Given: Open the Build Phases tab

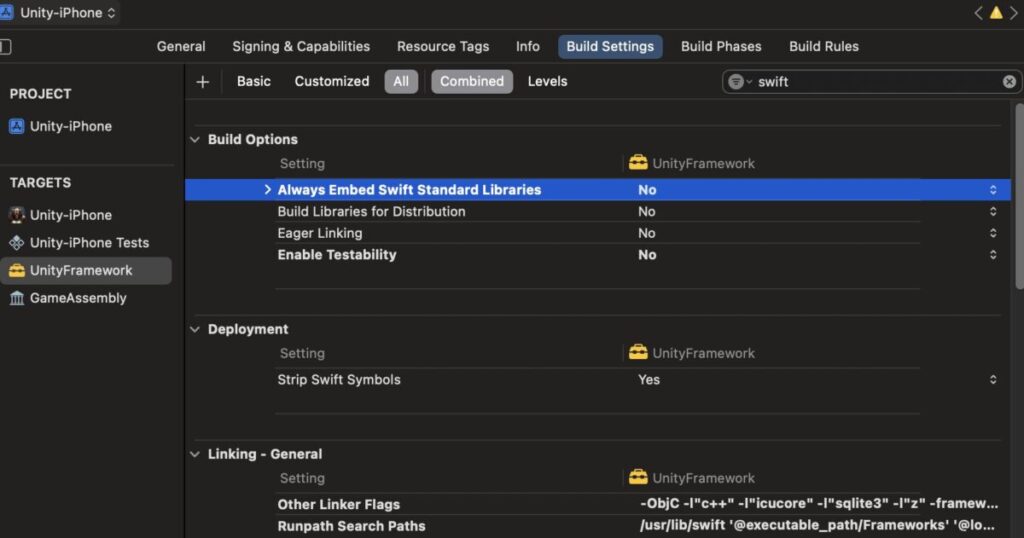Looking at the screenshot, I should [721, 46].
